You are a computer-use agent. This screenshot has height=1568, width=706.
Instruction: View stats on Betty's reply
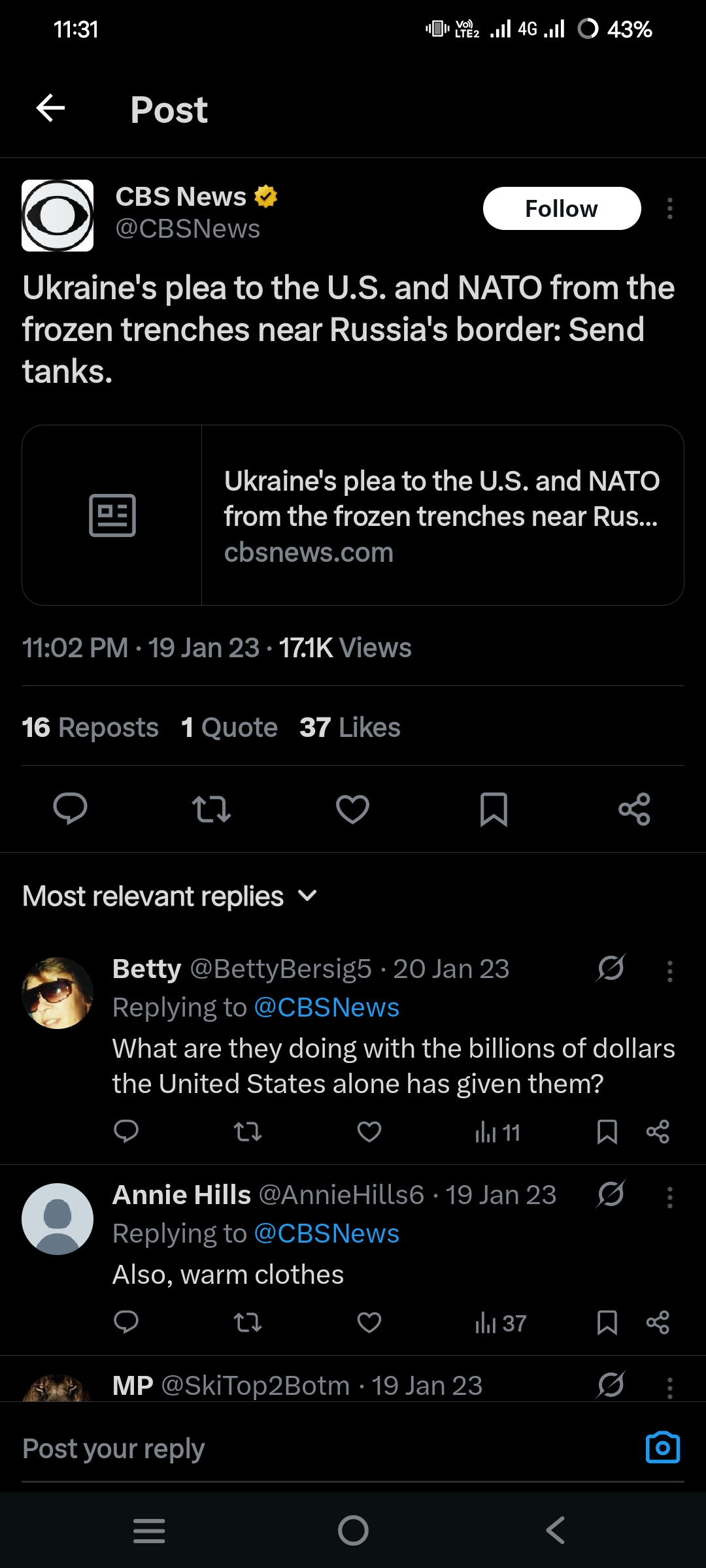497,1132
